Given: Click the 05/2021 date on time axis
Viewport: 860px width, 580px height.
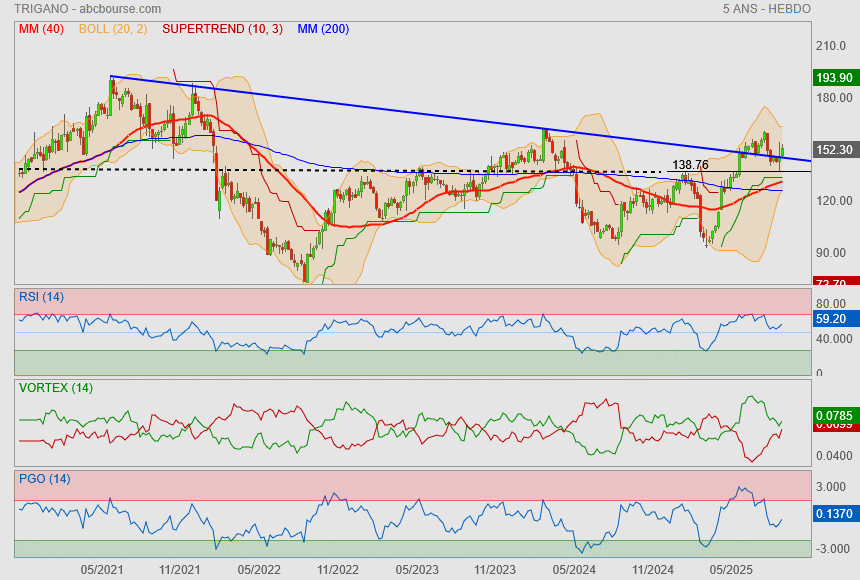Looking at the screenshot, I should click(102, 568).
